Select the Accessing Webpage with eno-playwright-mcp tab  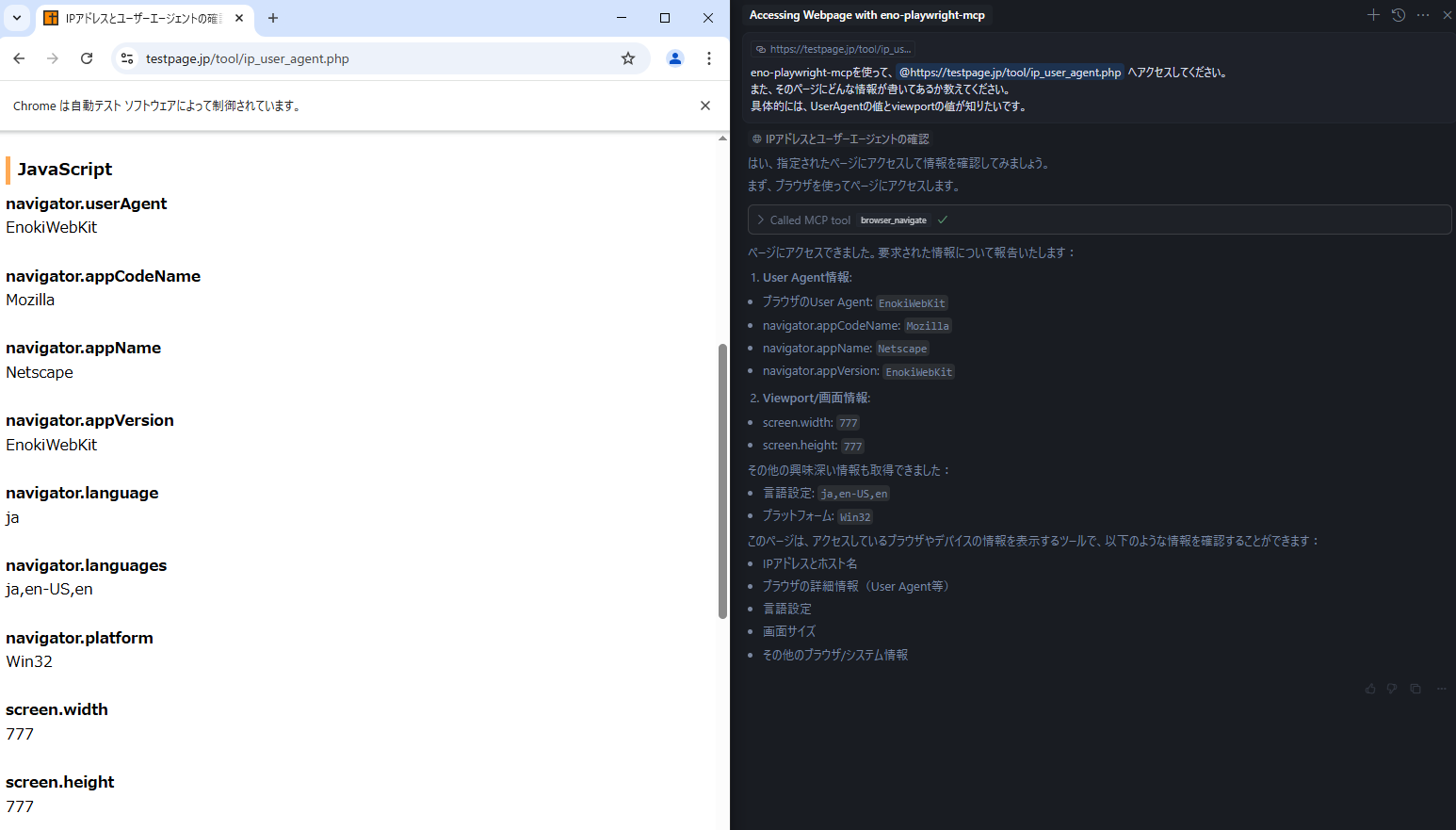[866, 15]
